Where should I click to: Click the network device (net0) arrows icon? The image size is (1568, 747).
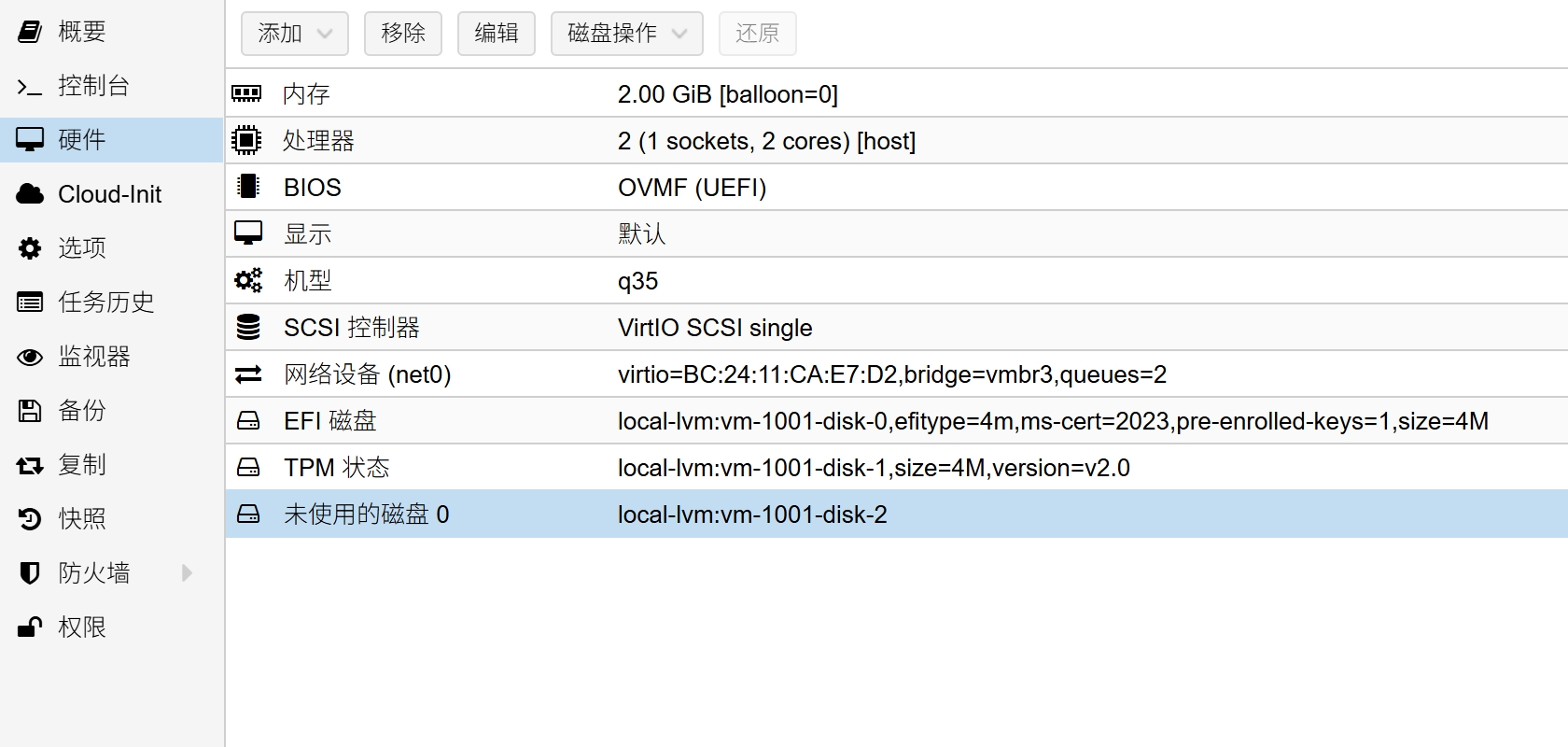248,373
